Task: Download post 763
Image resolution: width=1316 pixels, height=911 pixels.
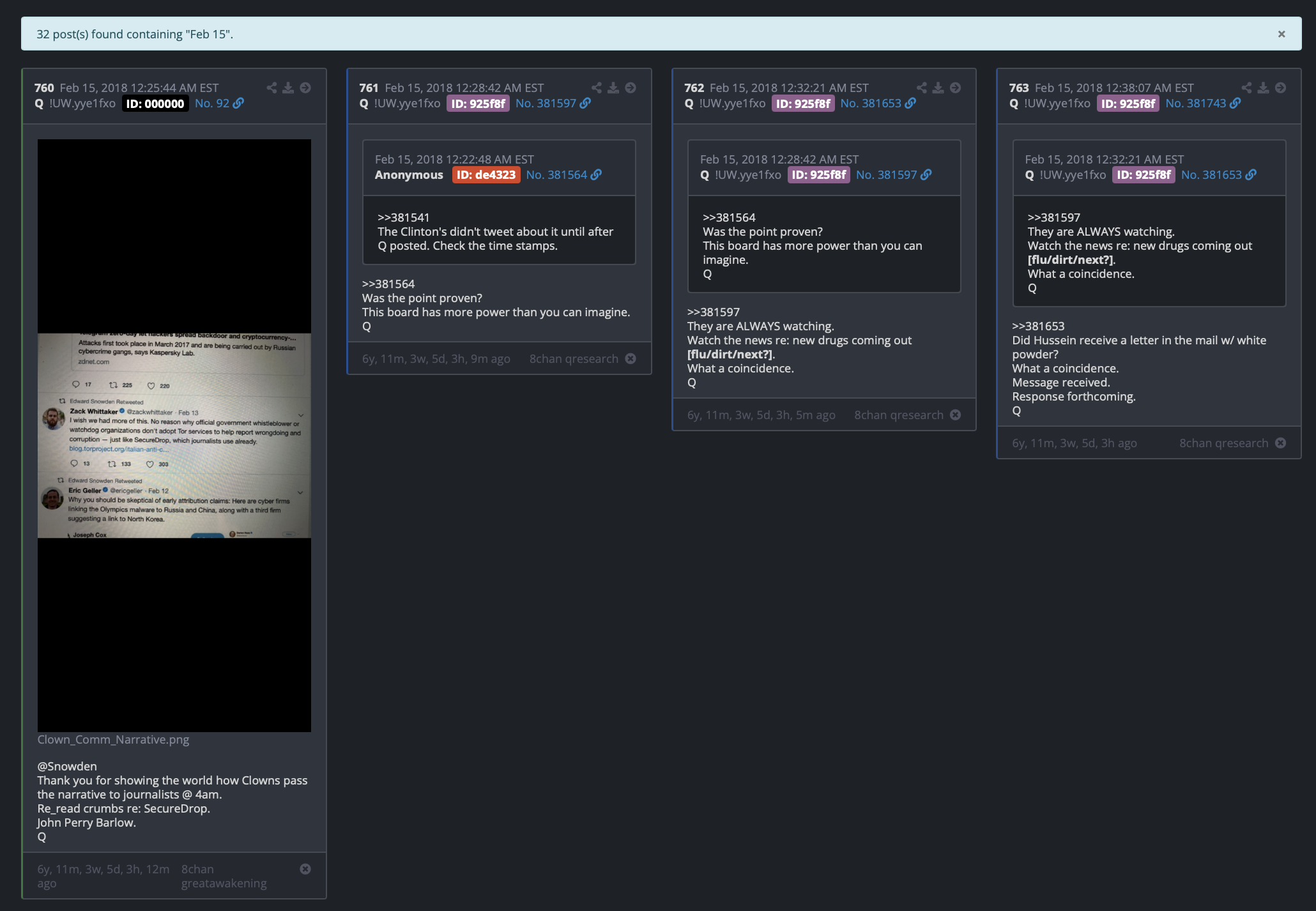Action: [x=1263, y=88]
